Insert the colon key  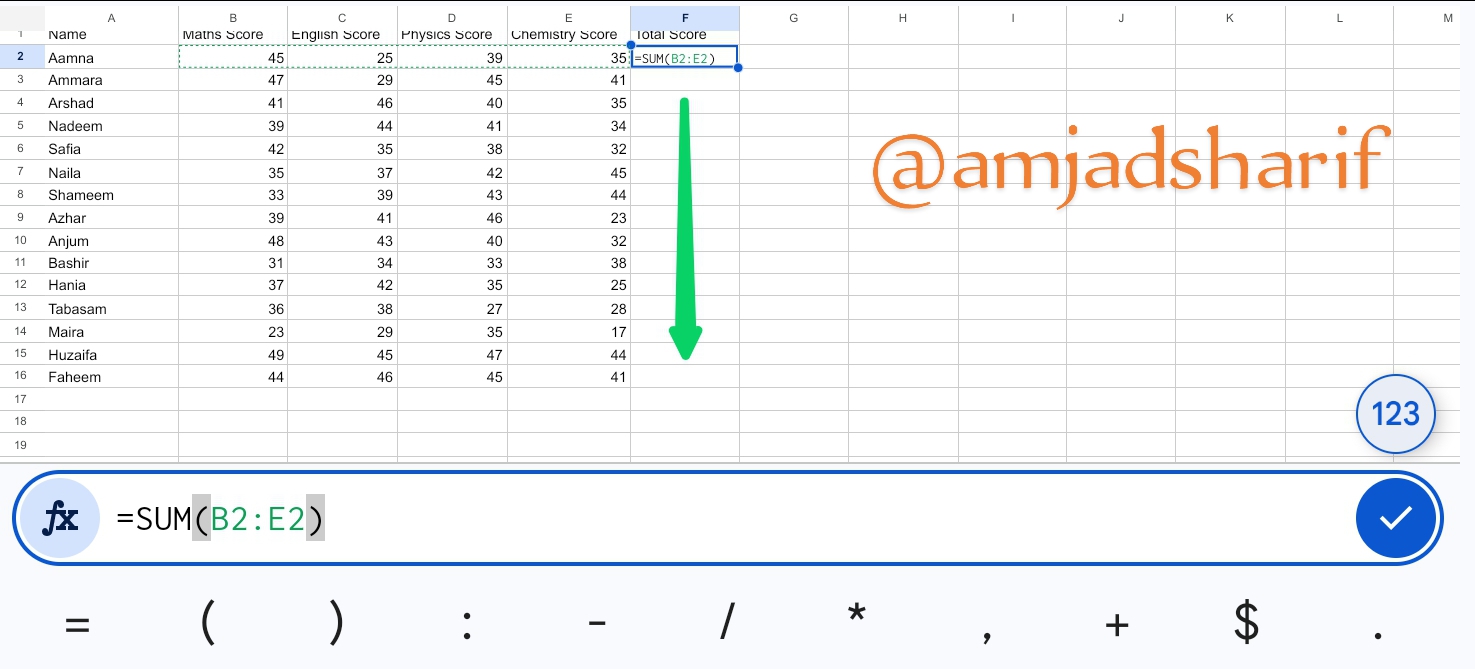467,626
